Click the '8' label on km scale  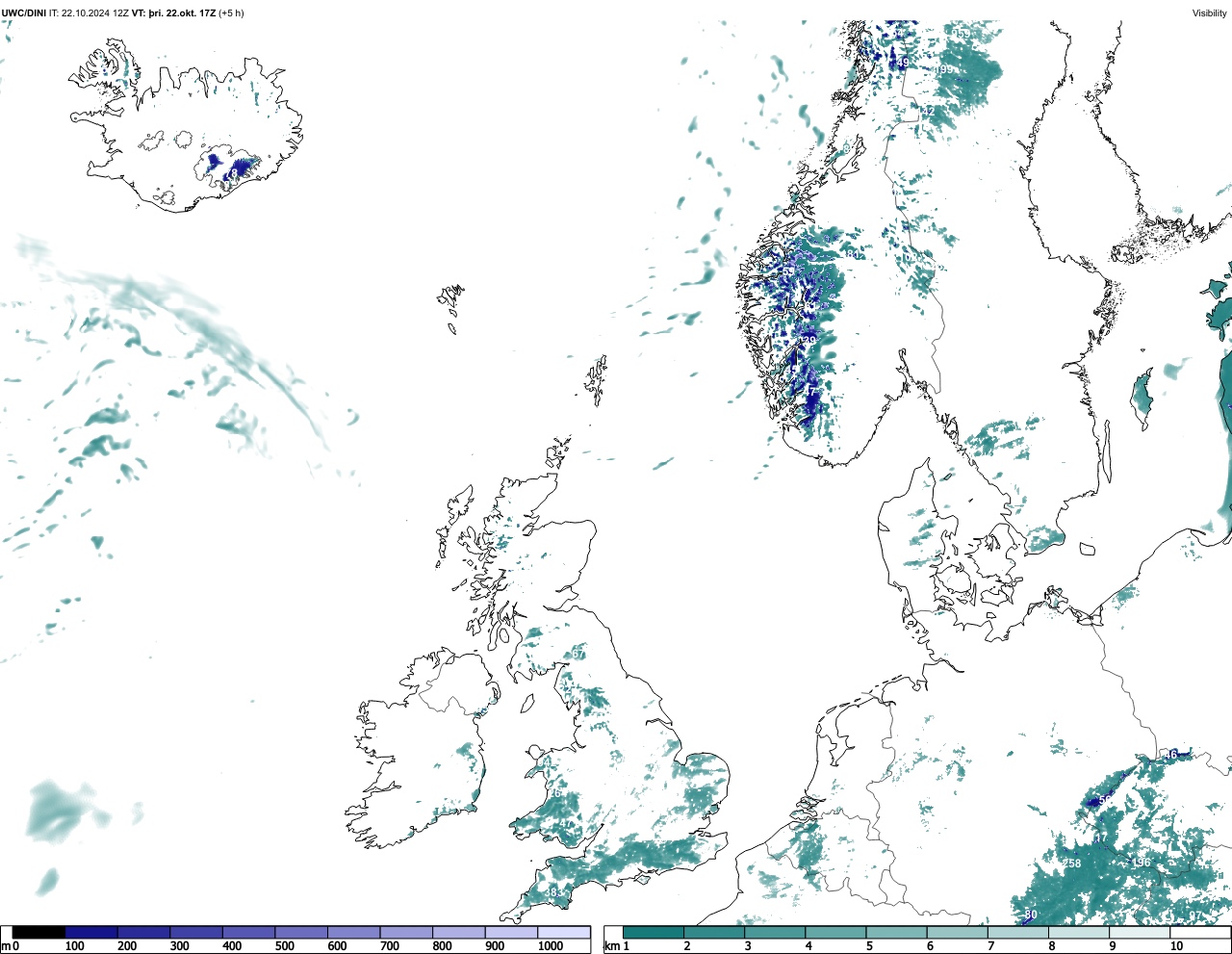click(1052, 946)
